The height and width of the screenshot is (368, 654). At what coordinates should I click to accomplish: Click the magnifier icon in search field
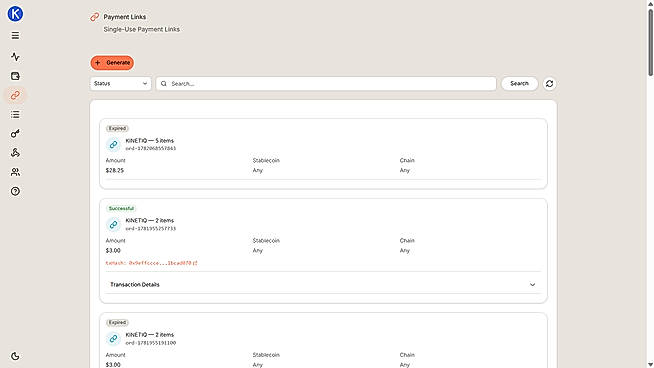pyautogui.click(x=164, y=83)
